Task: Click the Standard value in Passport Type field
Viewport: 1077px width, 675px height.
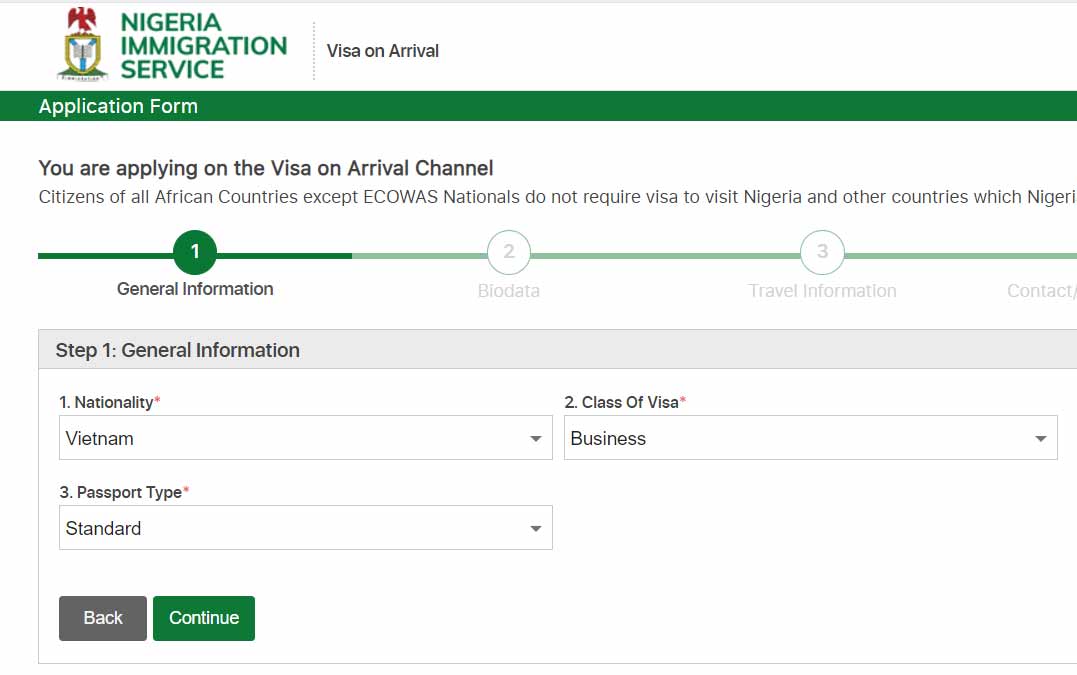Action: click(x=102, y=528)
